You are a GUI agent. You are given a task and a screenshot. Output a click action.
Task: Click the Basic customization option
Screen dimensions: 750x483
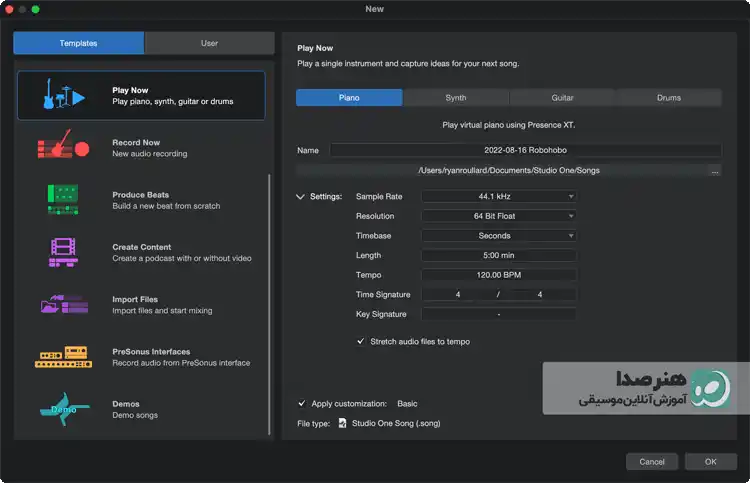(x=407, y=404)
